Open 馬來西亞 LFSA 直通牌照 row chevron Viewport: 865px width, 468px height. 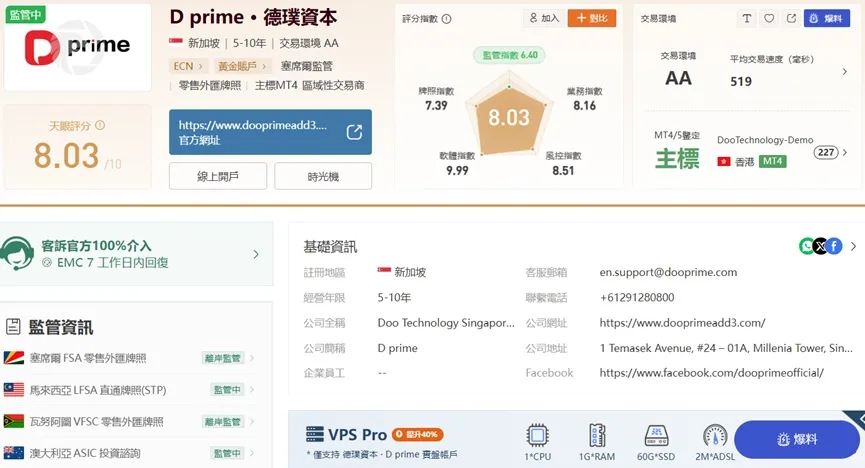pyautogui.click(x=252, y=390)
